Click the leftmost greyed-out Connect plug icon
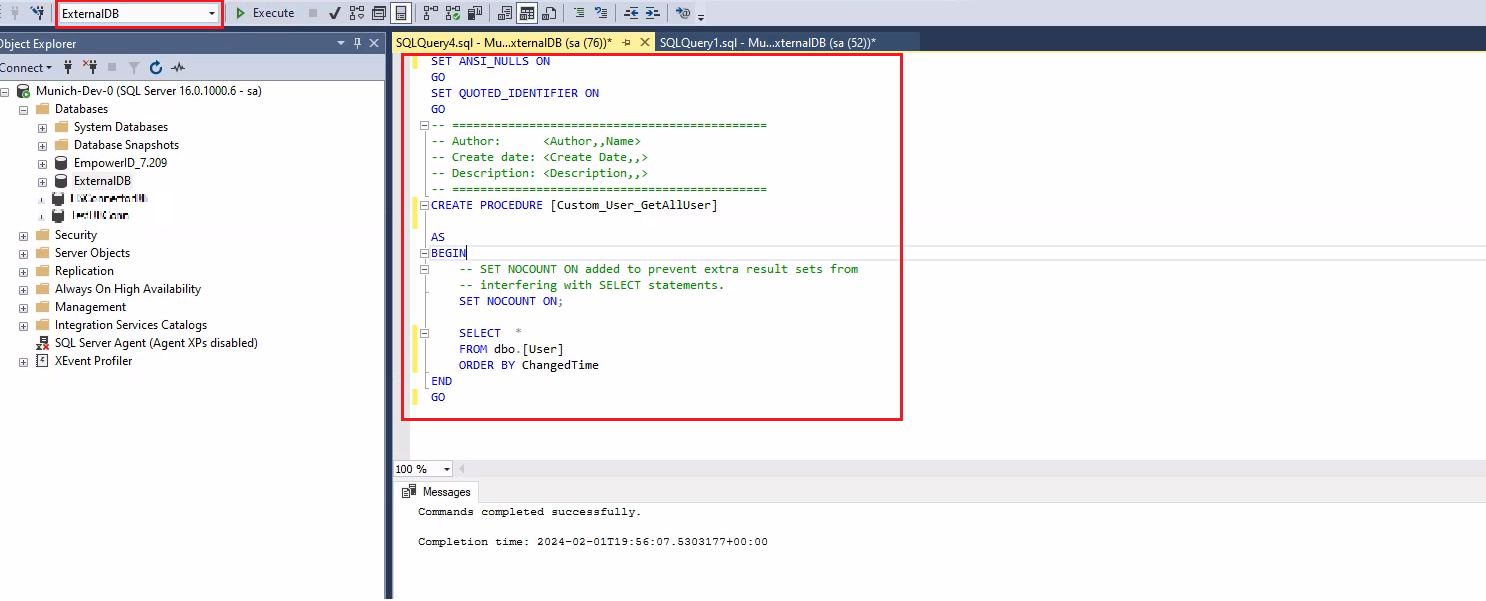1486x601 pixels. pos(15,13)
